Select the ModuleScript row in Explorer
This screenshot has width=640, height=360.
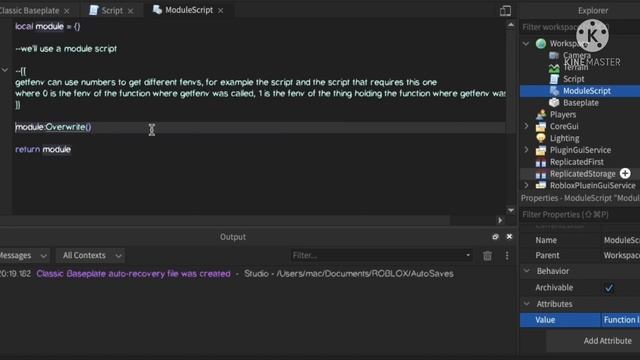(580, 91)
